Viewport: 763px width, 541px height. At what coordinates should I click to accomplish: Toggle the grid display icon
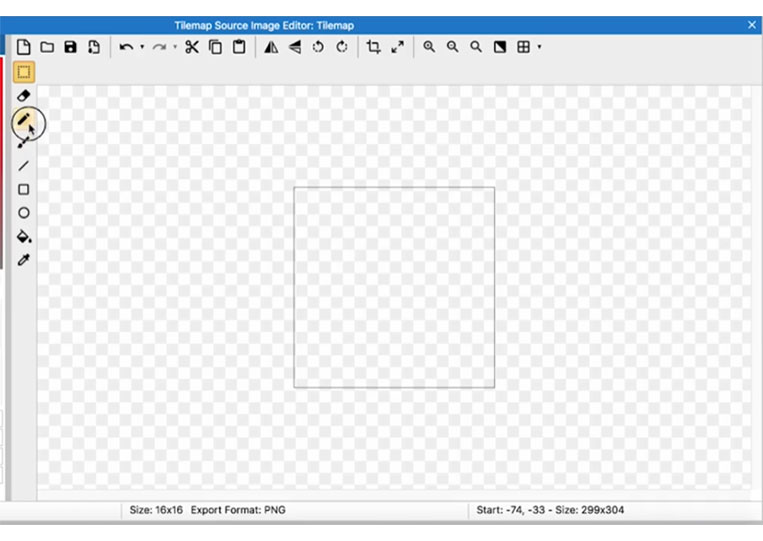click(524, 47)
